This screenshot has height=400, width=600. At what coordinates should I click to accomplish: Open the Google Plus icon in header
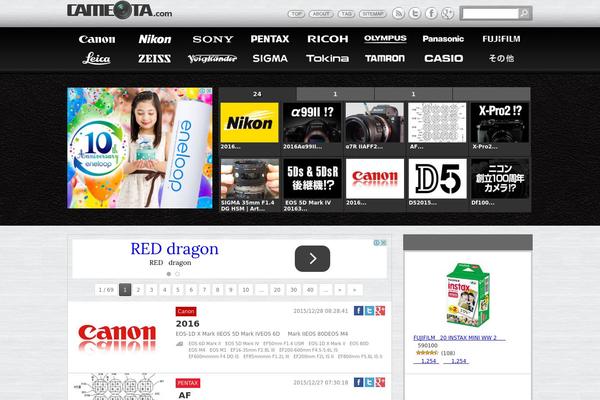pyautogui.click(x=447, y=13)
